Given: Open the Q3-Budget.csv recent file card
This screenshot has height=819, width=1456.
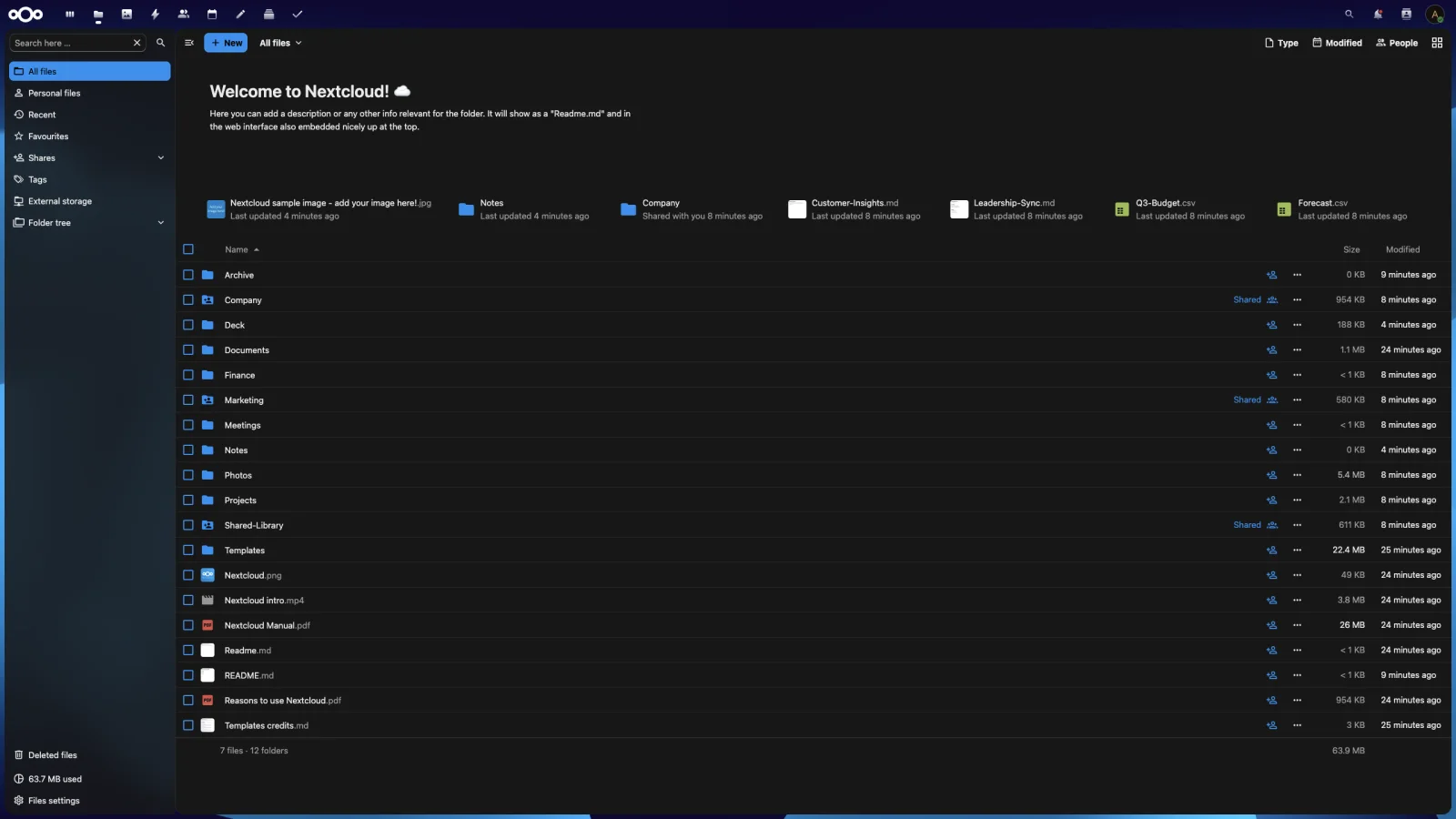Looking at the screenshot, I should pyautogui.click(x=1180, y=209).
